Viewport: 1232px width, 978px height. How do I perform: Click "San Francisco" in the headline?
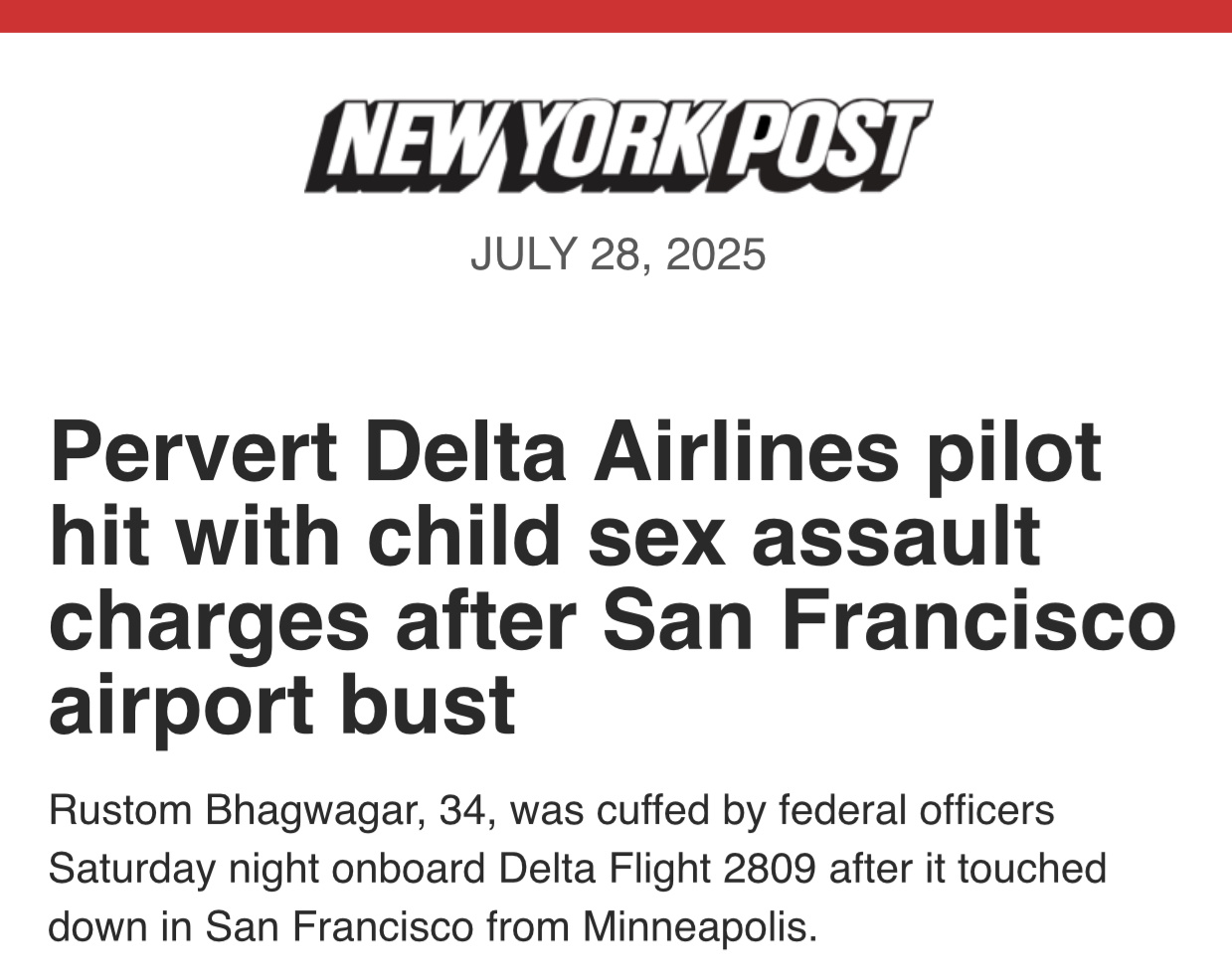coord(889,620)
